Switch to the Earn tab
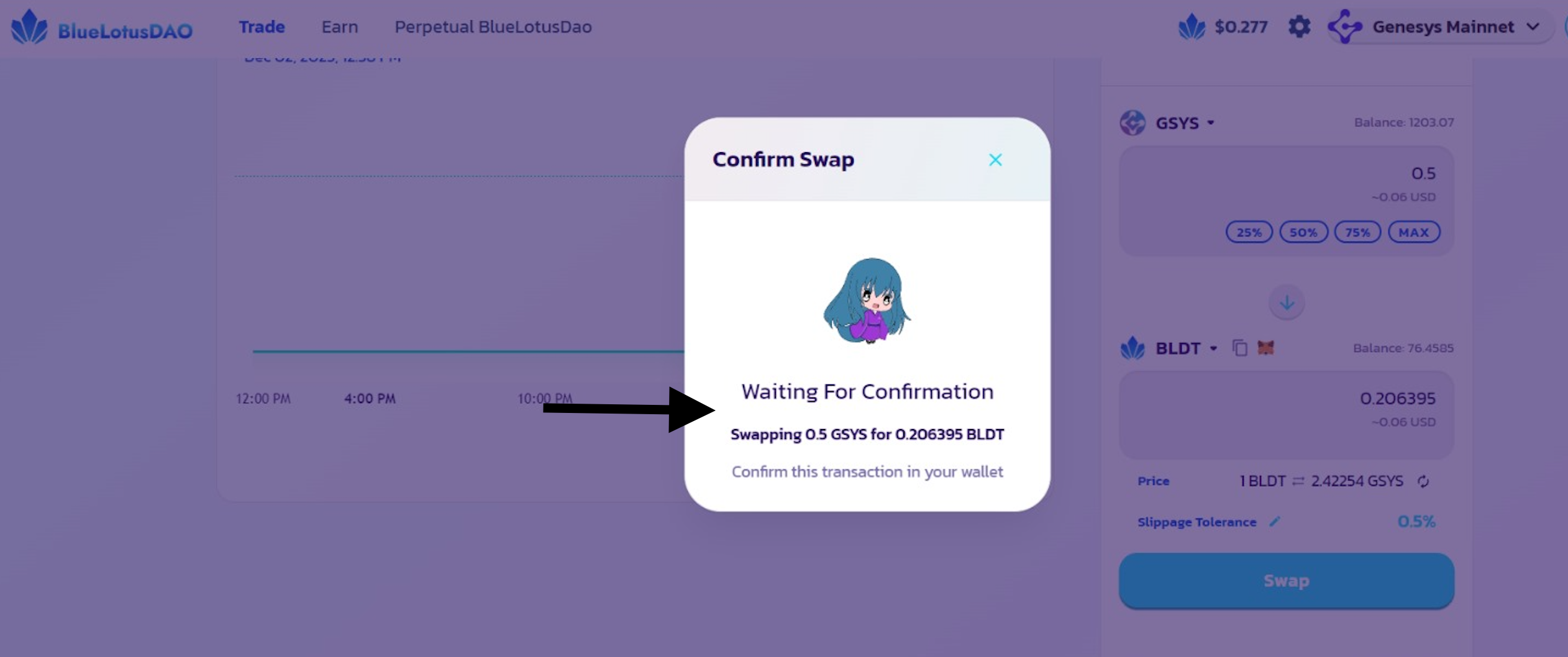Screen dimensions: 1568x657 tap(340, 27)
